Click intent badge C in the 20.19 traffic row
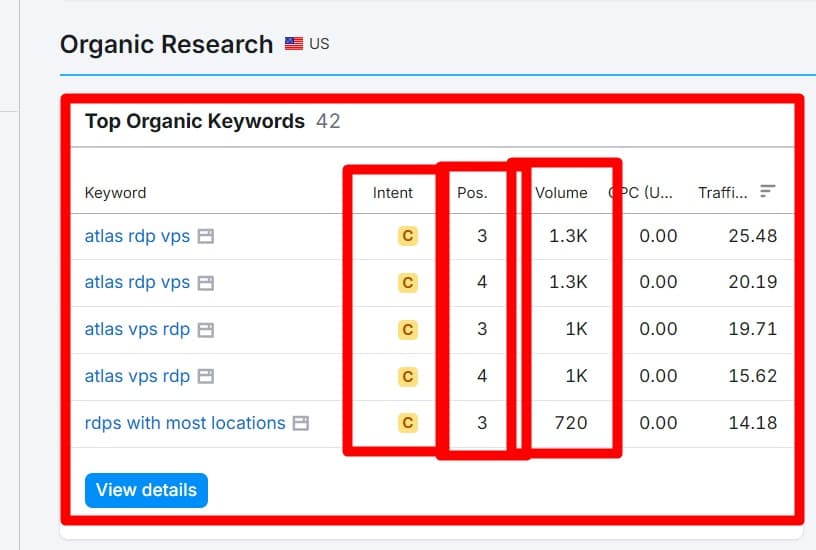This screenshot has height=550, width=816. click(408, 283)
